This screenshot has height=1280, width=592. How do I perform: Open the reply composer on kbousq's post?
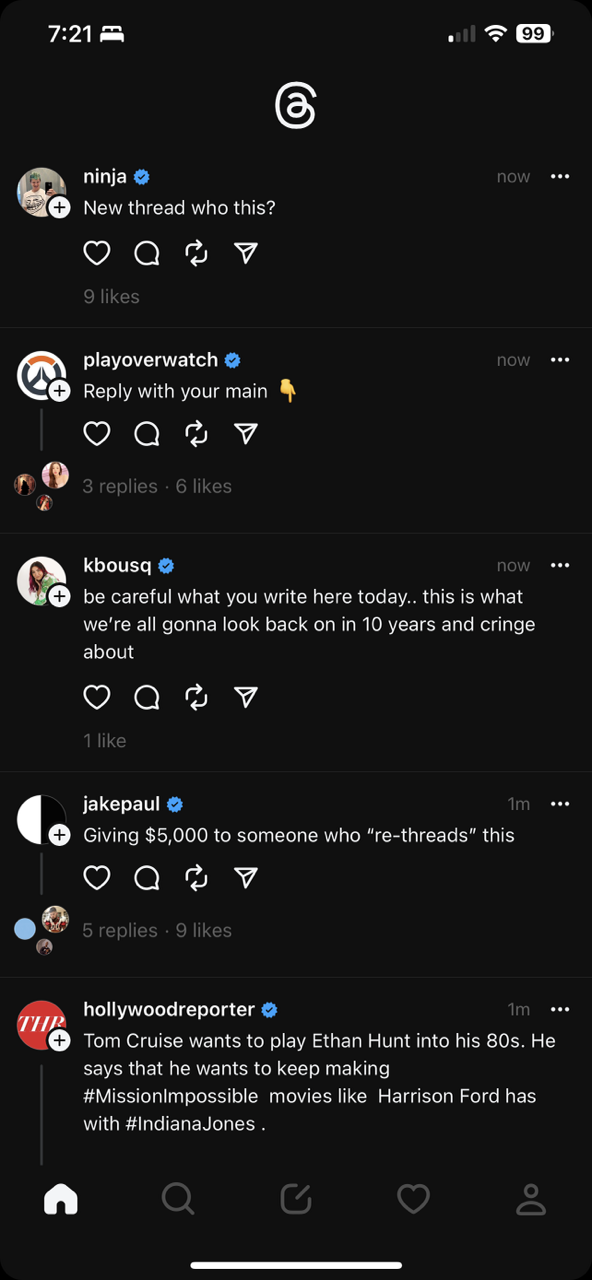pos(146,697)
